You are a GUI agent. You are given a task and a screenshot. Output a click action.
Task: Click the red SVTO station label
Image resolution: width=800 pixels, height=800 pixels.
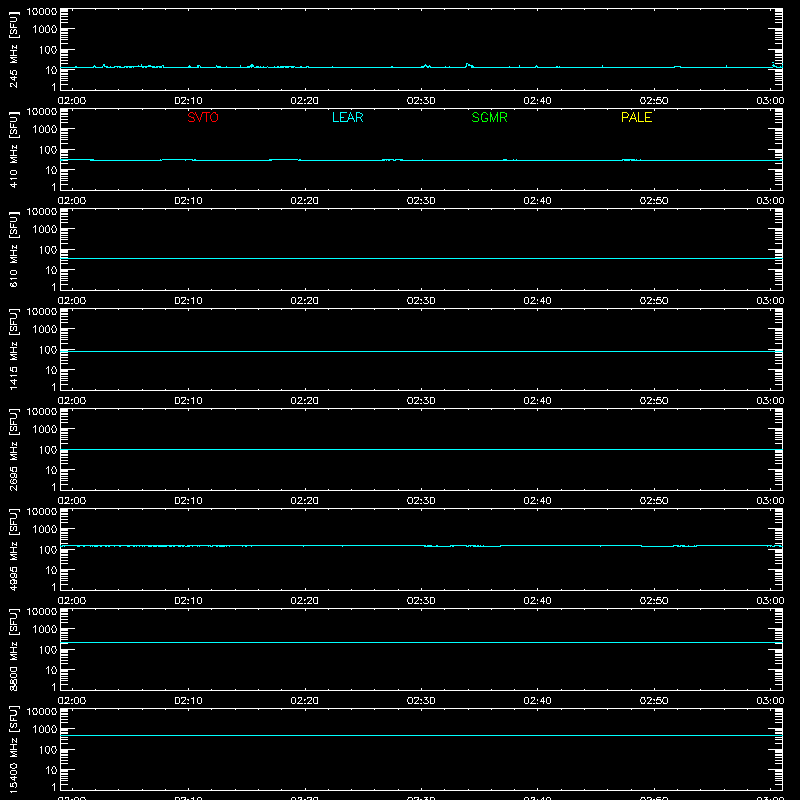click(x=203, y=117)
